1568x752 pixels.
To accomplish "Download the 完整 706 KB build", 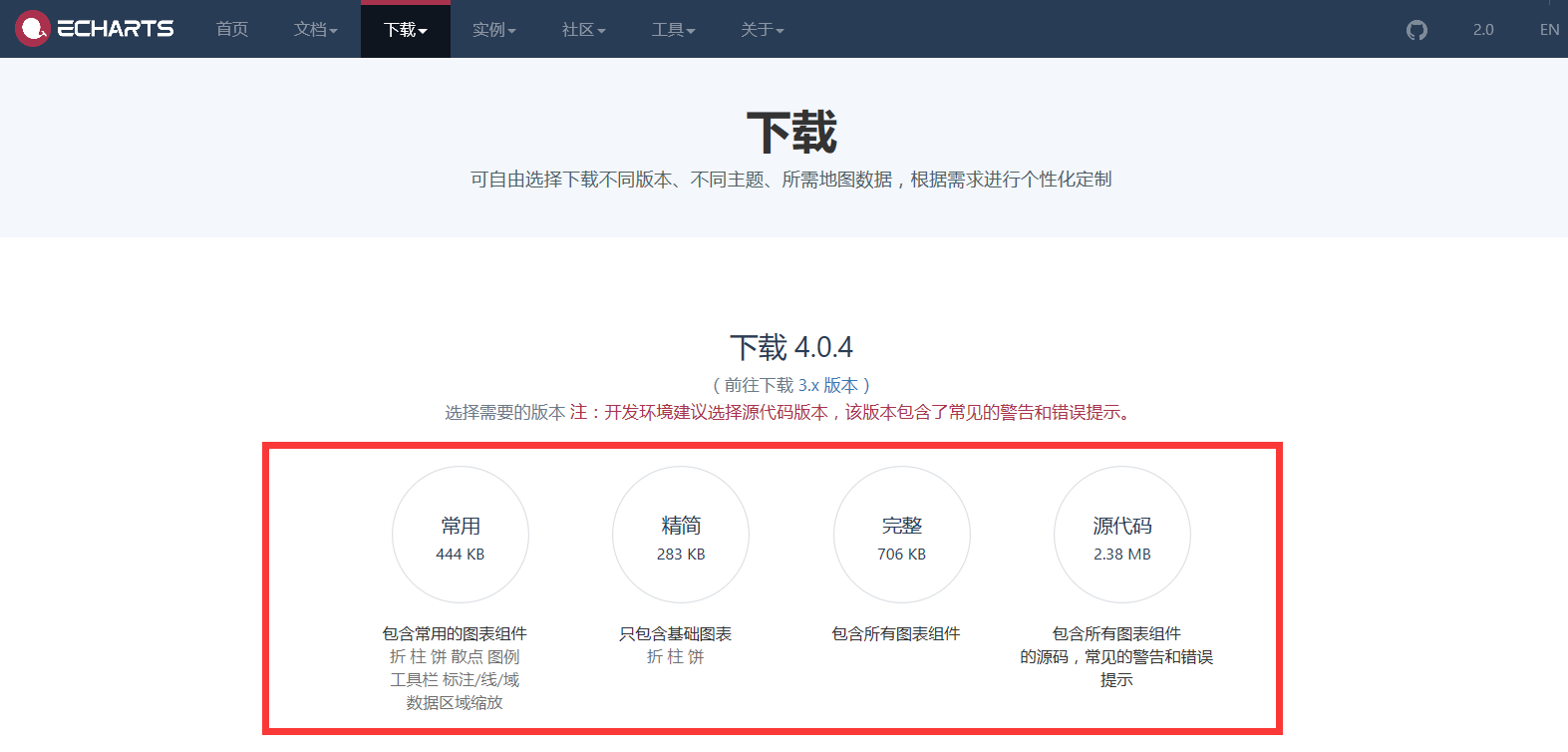I will (902, 535).
